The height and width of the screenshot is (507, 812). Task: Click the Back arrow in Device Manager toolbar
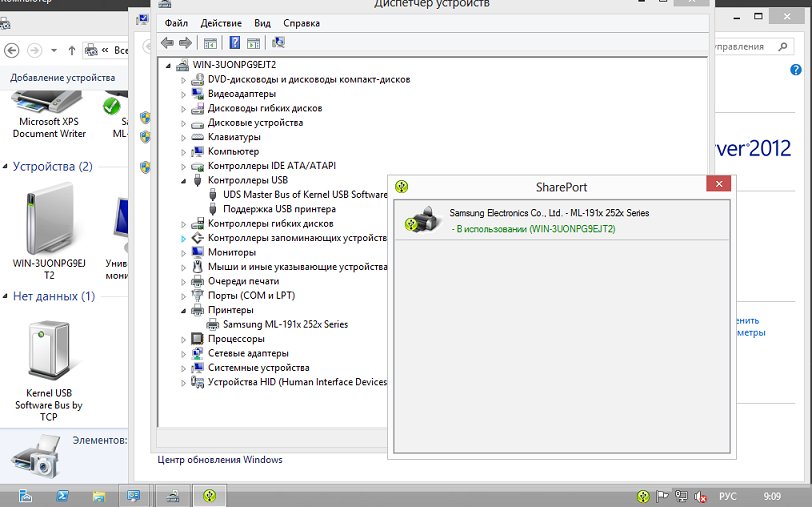[167, 43]
